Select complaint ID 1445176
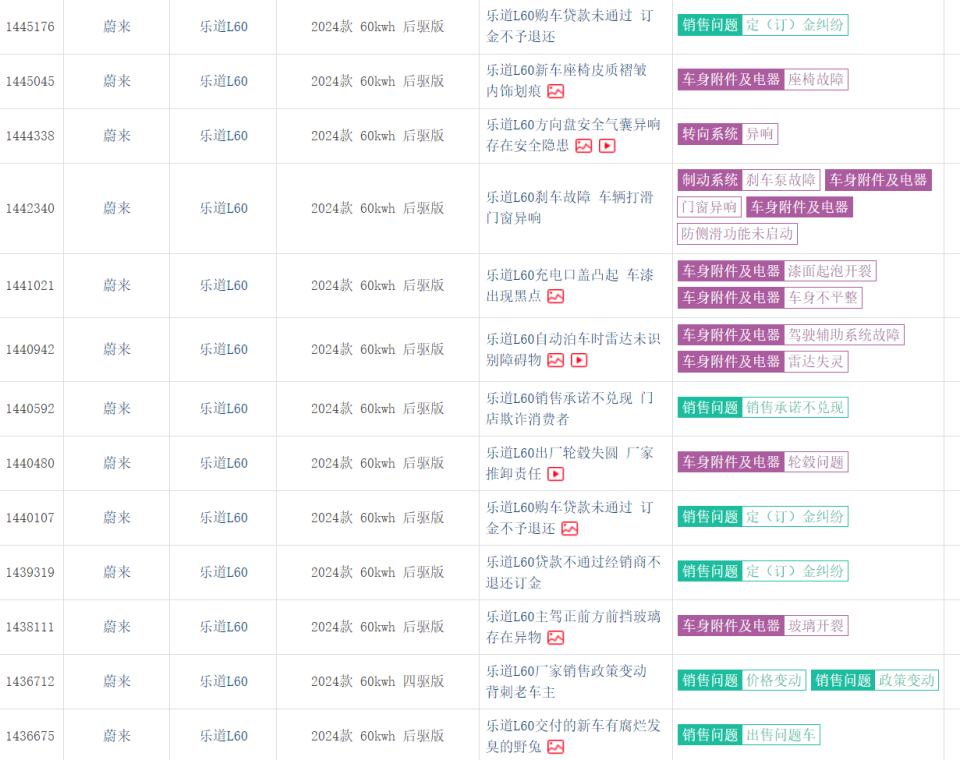 click(30, 27)
